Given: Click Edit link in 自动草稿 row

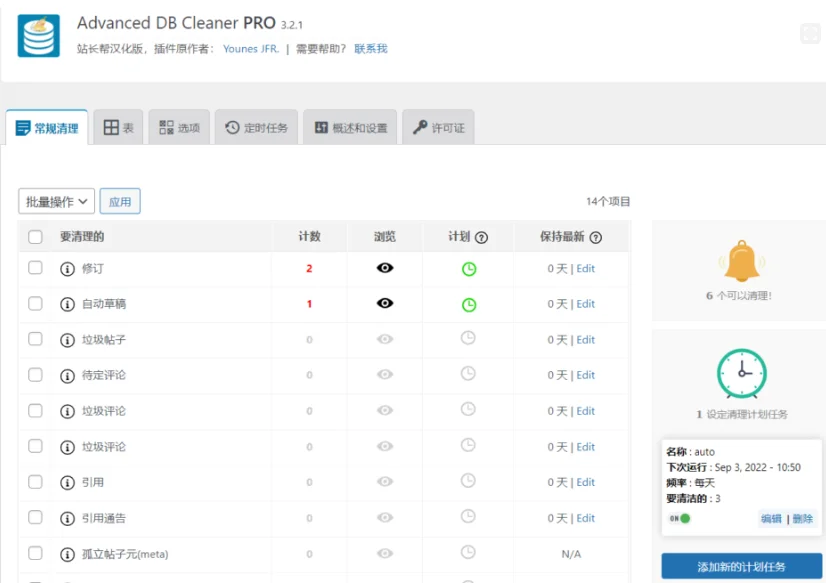Looking at the screenshot, I should (x=585, y=304).
